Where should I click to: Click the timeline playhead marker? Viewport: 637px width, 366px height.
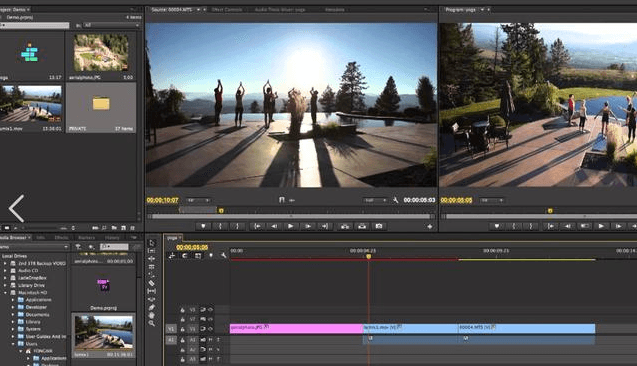pyautogui.click(x=369, y=256)
